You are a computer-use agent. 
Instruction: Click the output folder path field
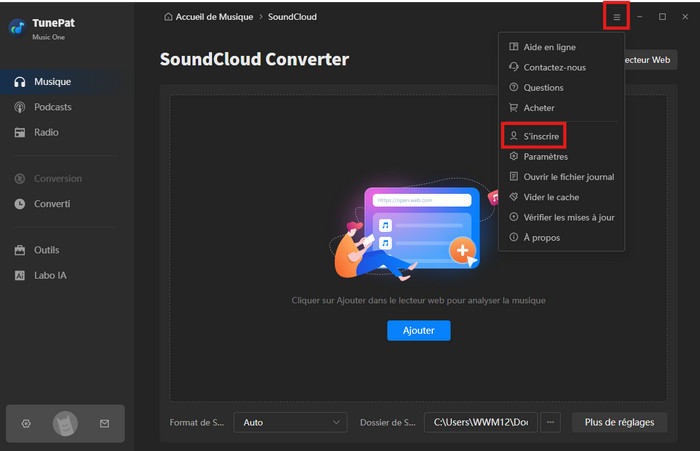[481, 422]
